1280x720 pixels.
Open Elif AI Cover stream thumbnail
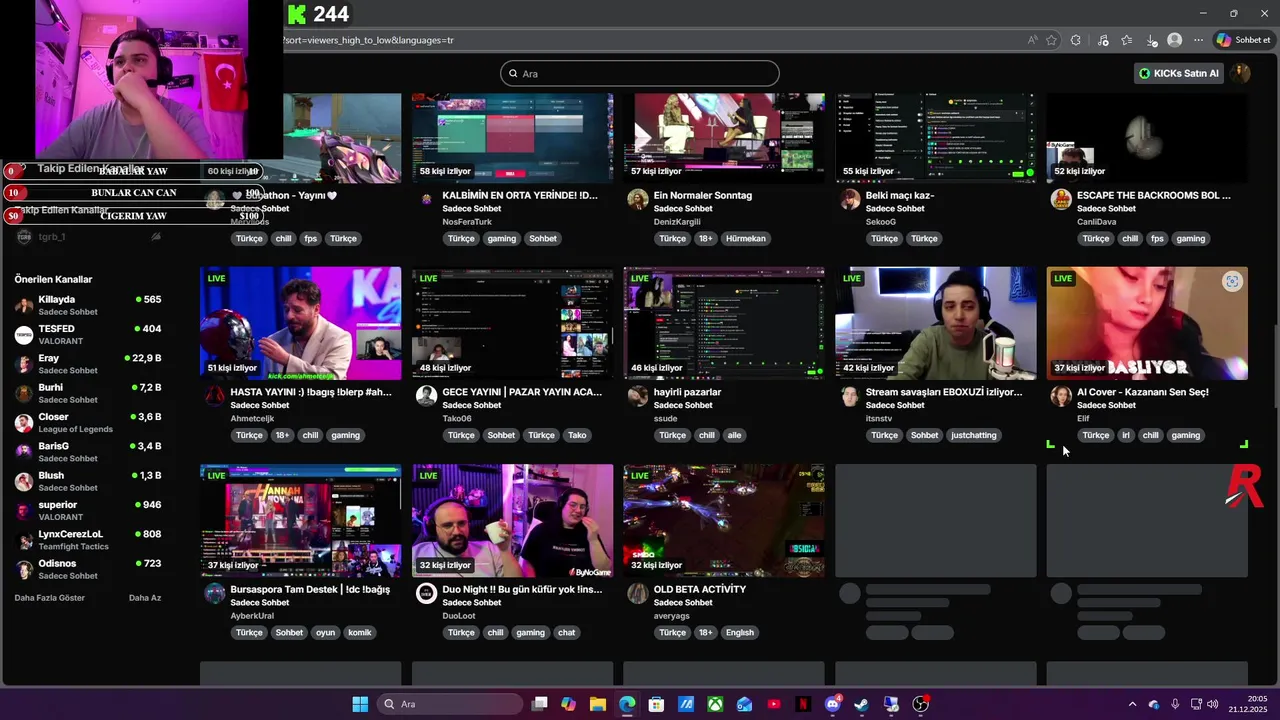pyautogui.click(x=1147, y=323)
